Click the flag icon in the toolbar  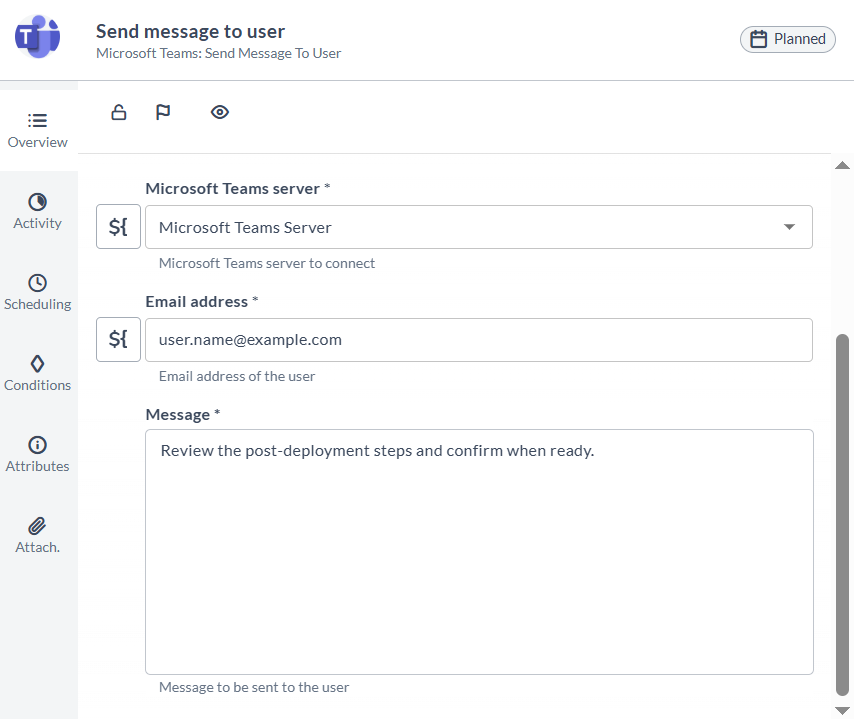(163, 112)
